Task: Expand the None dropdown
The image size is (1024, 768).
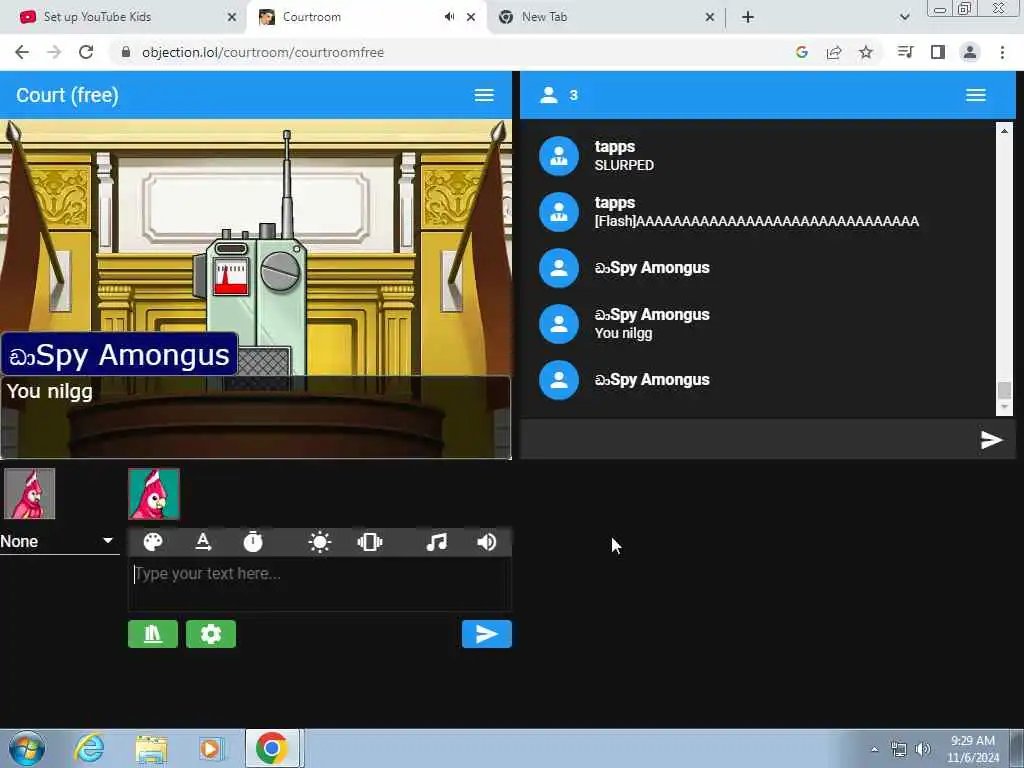Action: pyautogui.click(x=59, y=541)
